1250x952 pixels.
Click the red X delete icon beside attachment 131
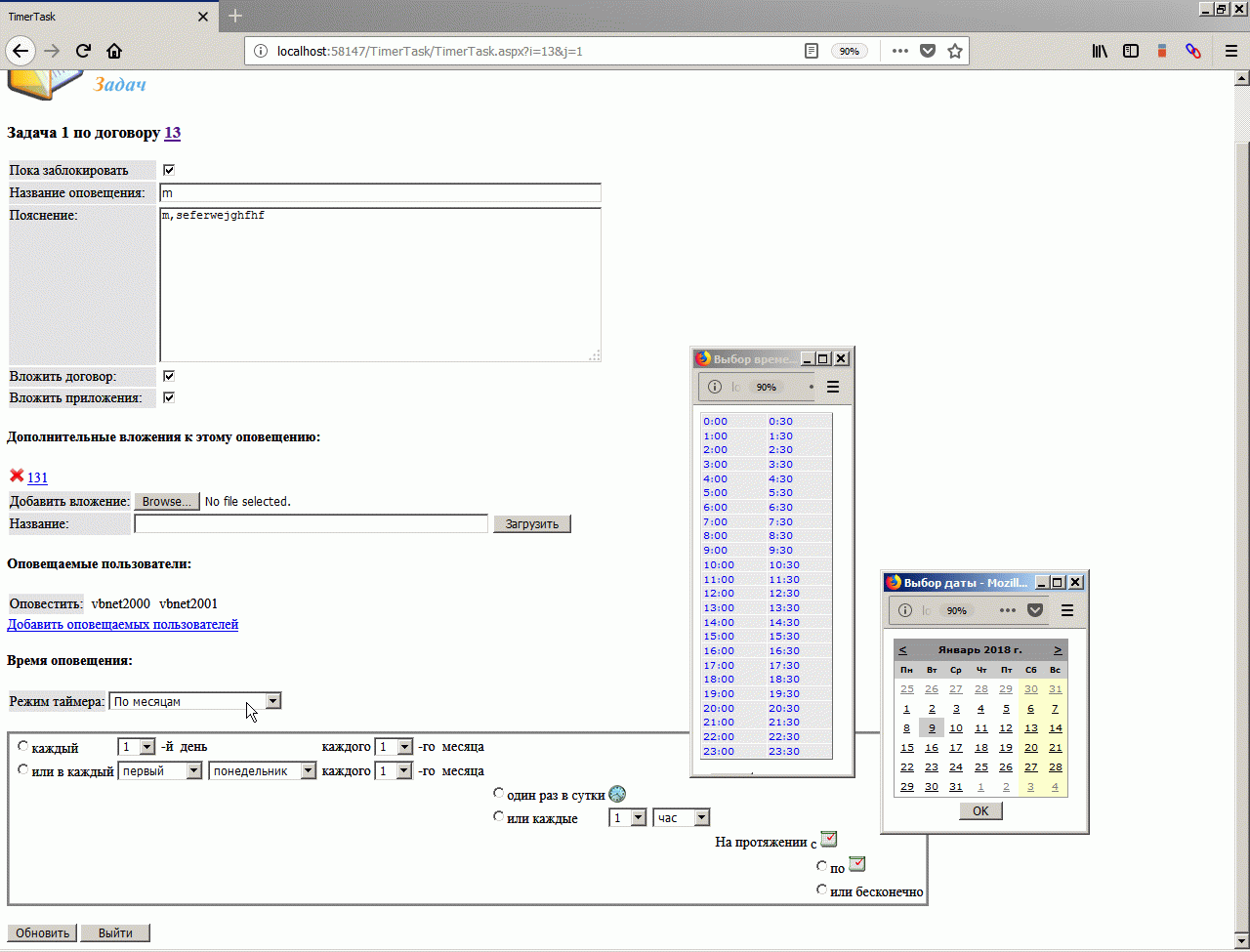pos(16,476)
